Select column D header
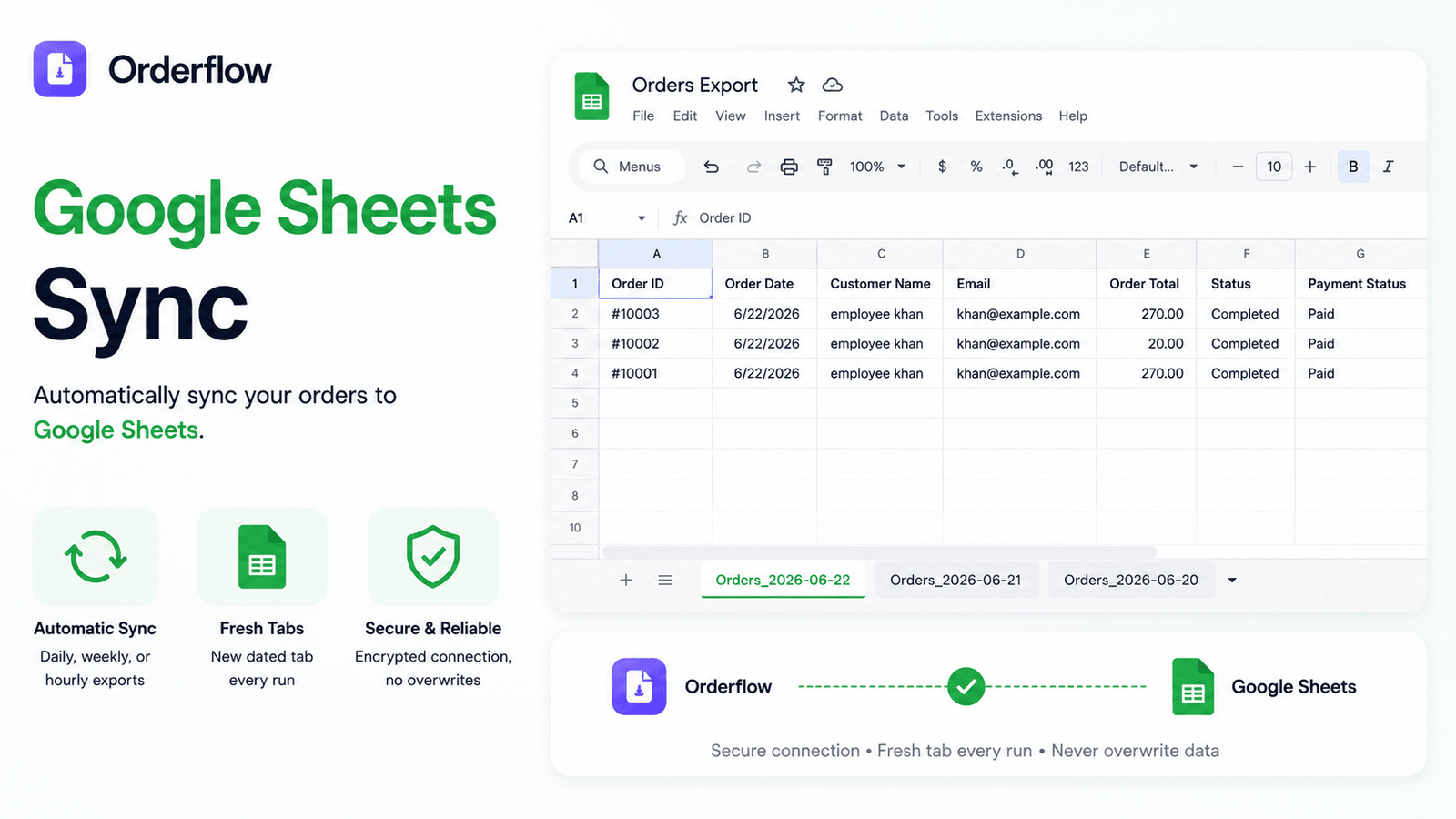This screenshot has width=1456, height=819. pyautogui.click(x=1020, y=254)
